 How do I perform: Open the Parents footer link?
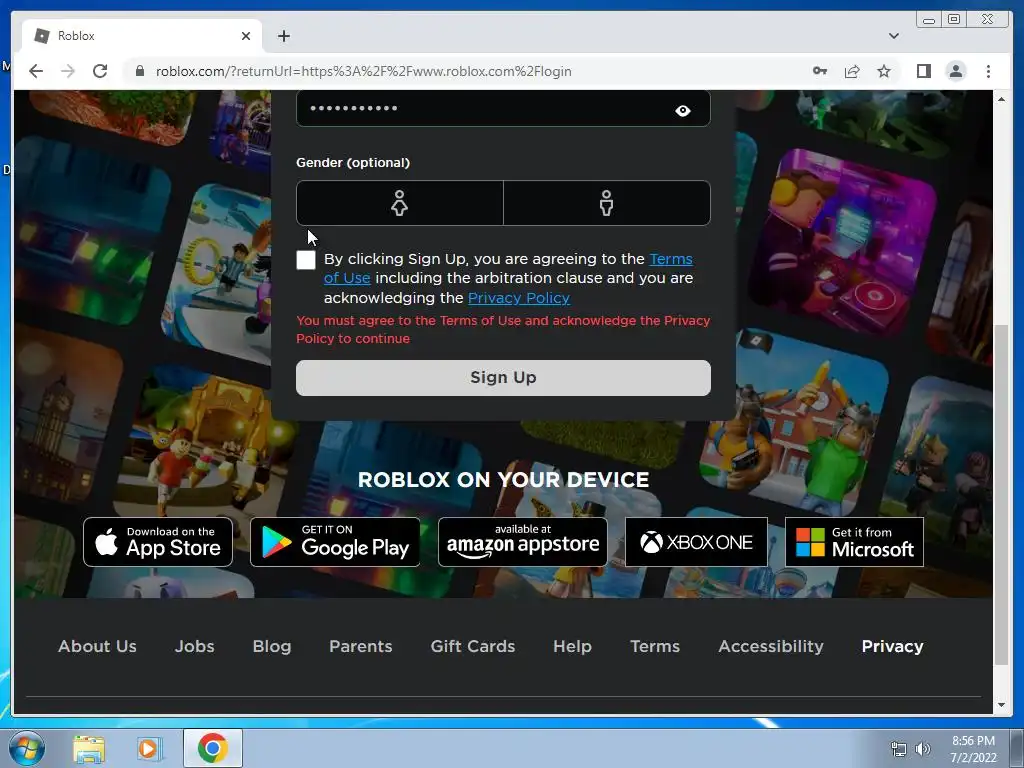point(360,646)
